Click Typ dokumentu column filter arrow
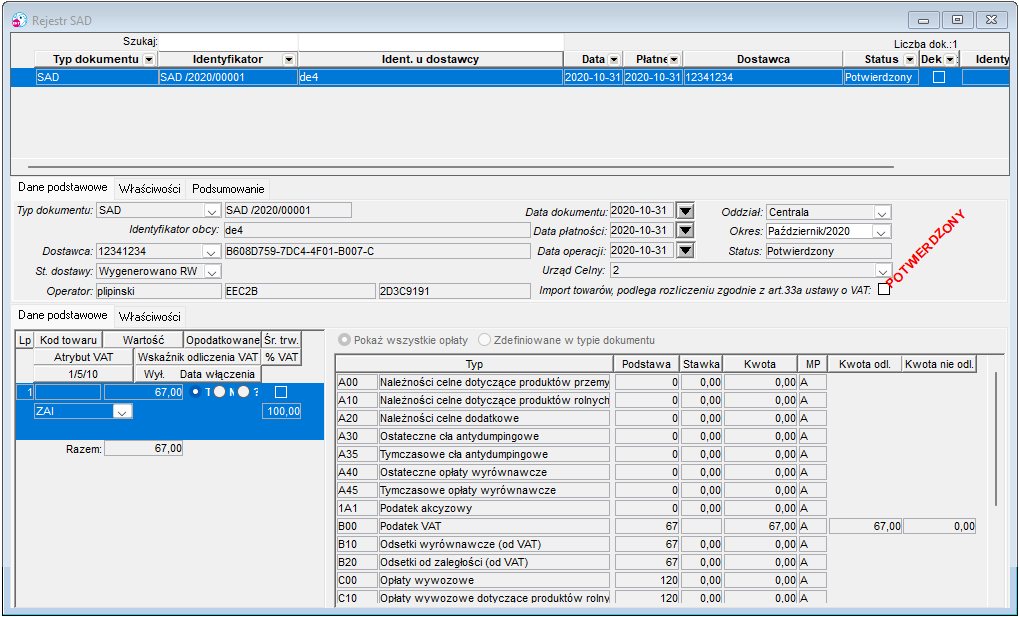 [149, 60]
